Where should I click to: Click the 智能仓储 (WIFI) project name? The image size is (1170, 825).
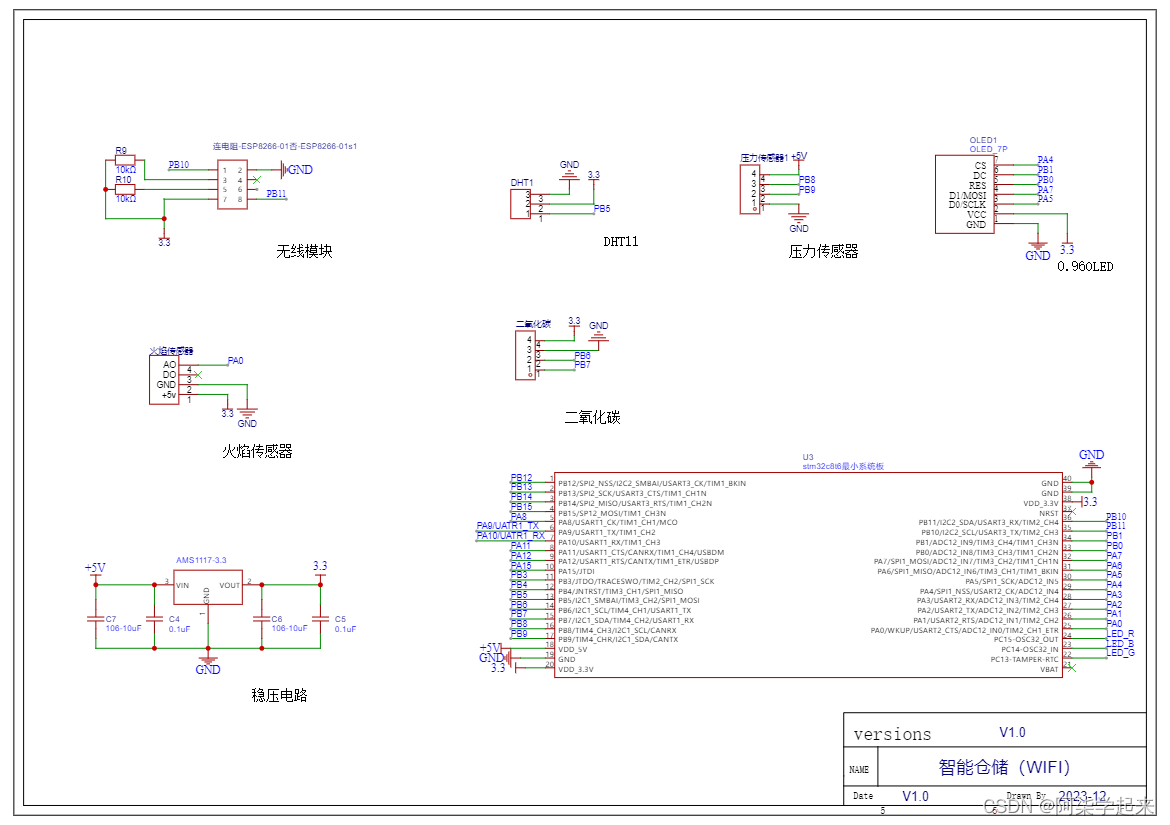[1004, 767]
